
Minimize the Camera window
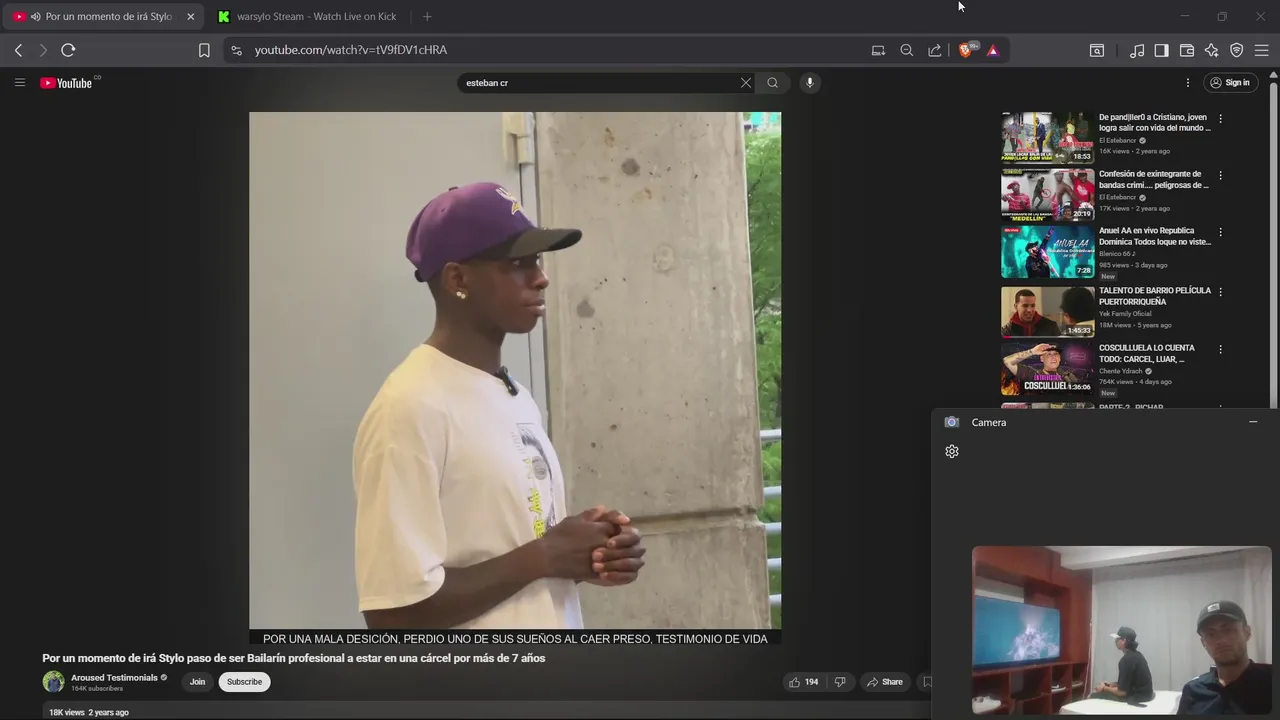pos(1253,422)
